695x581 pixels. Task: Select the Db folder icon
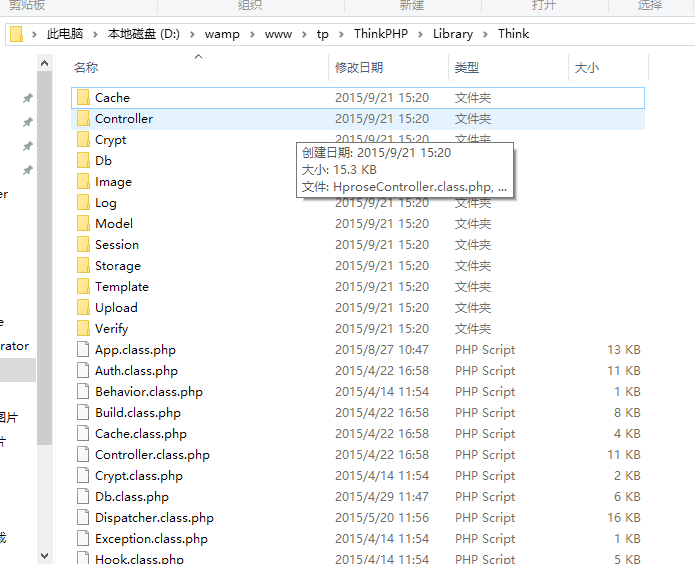83,160
